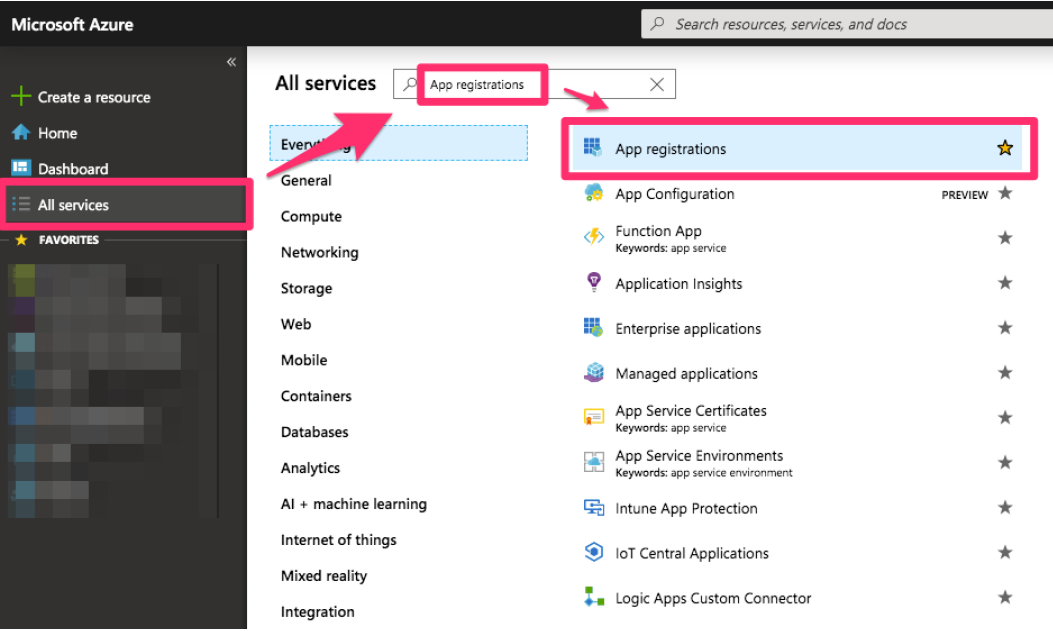
Task: Favorite App Configuration by clicking its star
Action: pos(1006,194)
